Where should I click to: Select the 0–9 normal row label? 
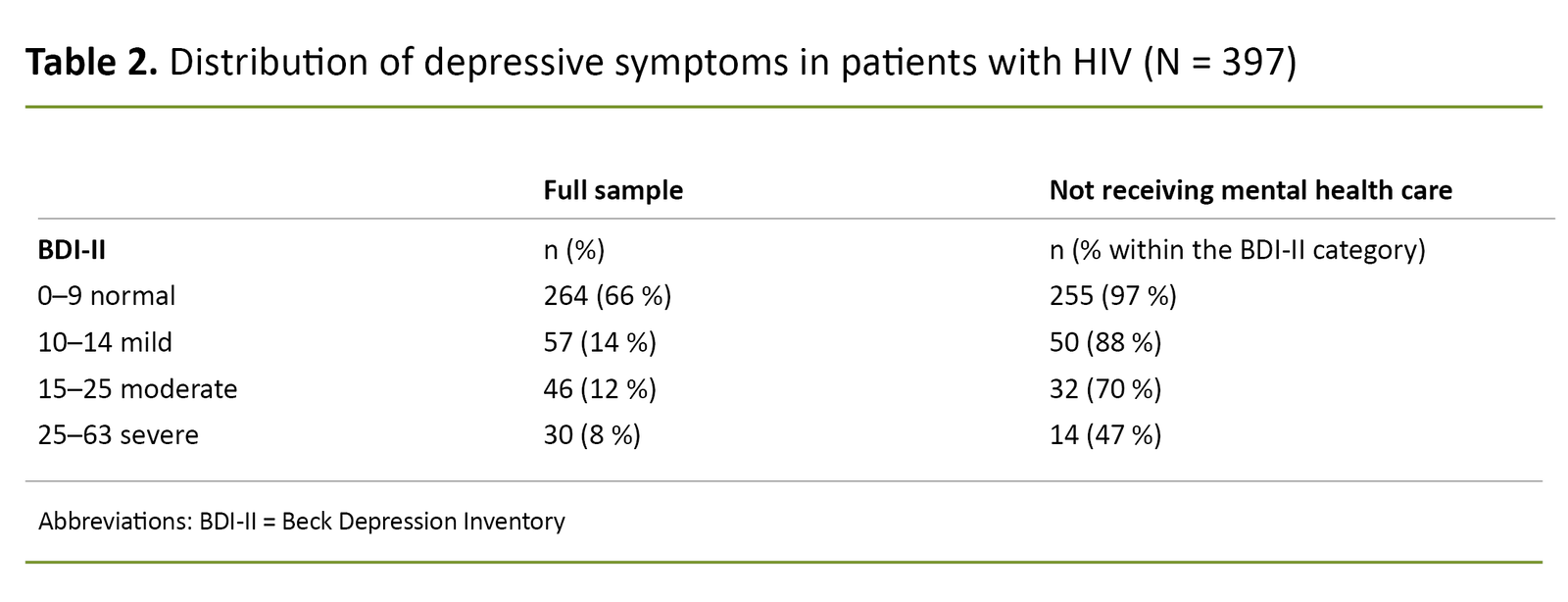tap(107, 296)
